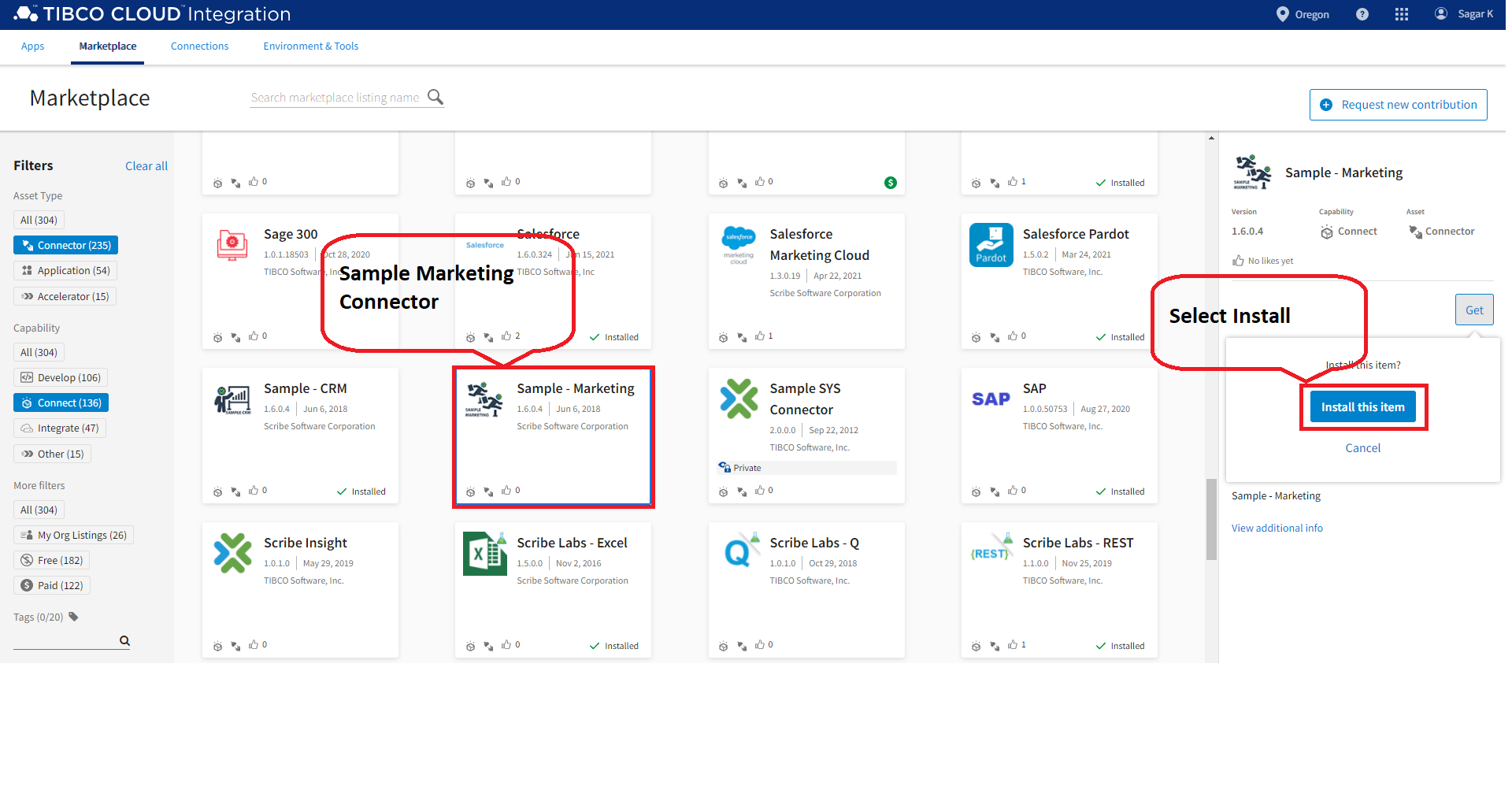Click the Sample - CRM card logo
The width and height of the screenshot is (1512, 790).
232,399
